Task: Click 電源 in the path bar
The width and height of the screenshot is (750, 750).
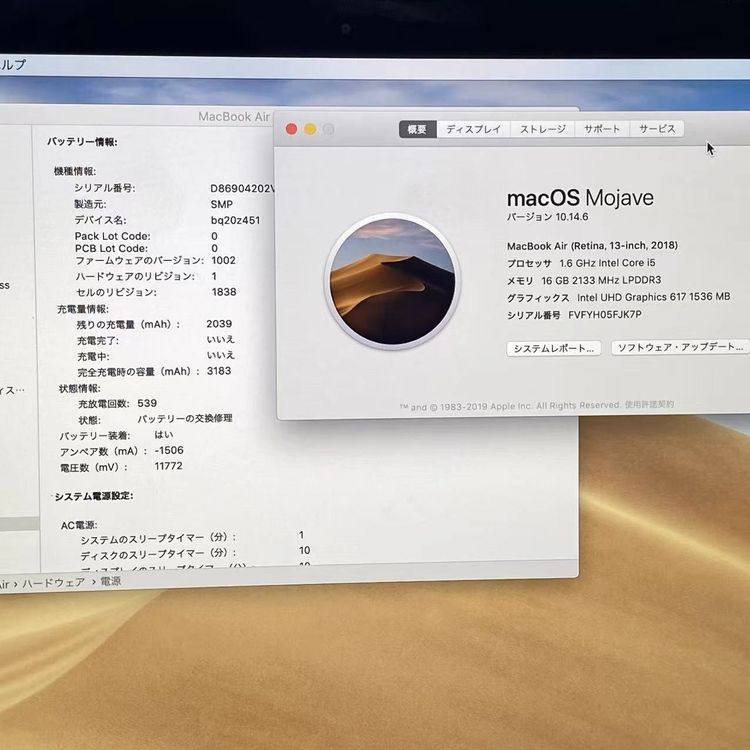Action: pos(110,582)
